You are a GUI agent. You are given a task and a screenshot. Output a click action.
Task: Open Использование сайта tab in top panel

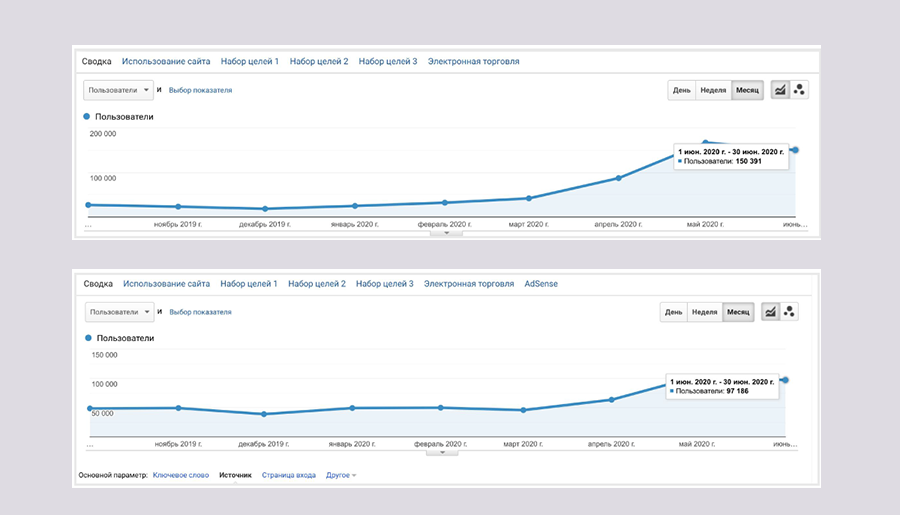coord(166,61)
